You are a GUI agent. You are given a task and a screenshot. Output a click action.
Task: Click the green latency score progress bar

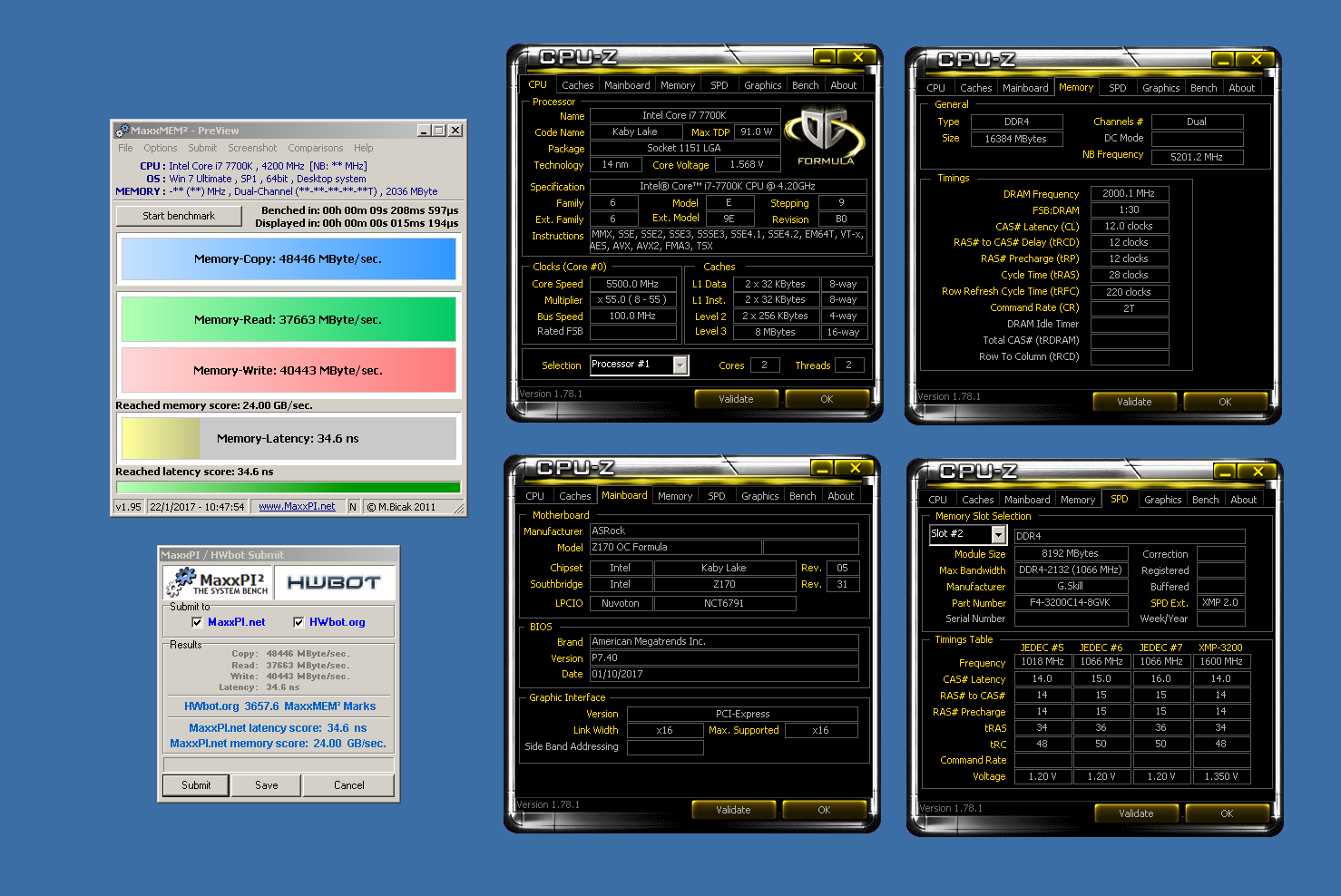[289, 487]
